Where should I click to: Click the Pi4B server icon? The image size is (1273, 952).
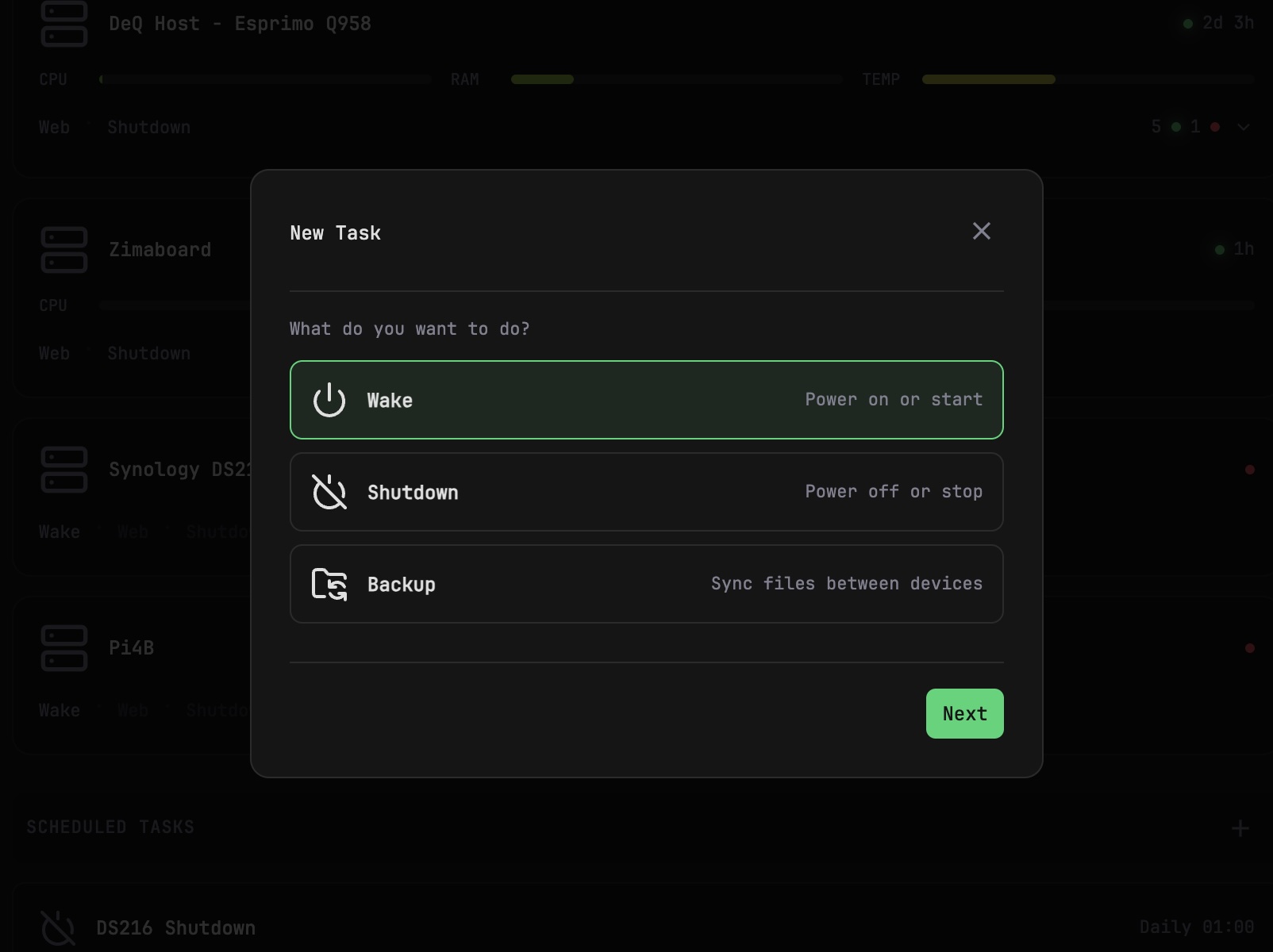pyautogui.click(x=64, y=648)
